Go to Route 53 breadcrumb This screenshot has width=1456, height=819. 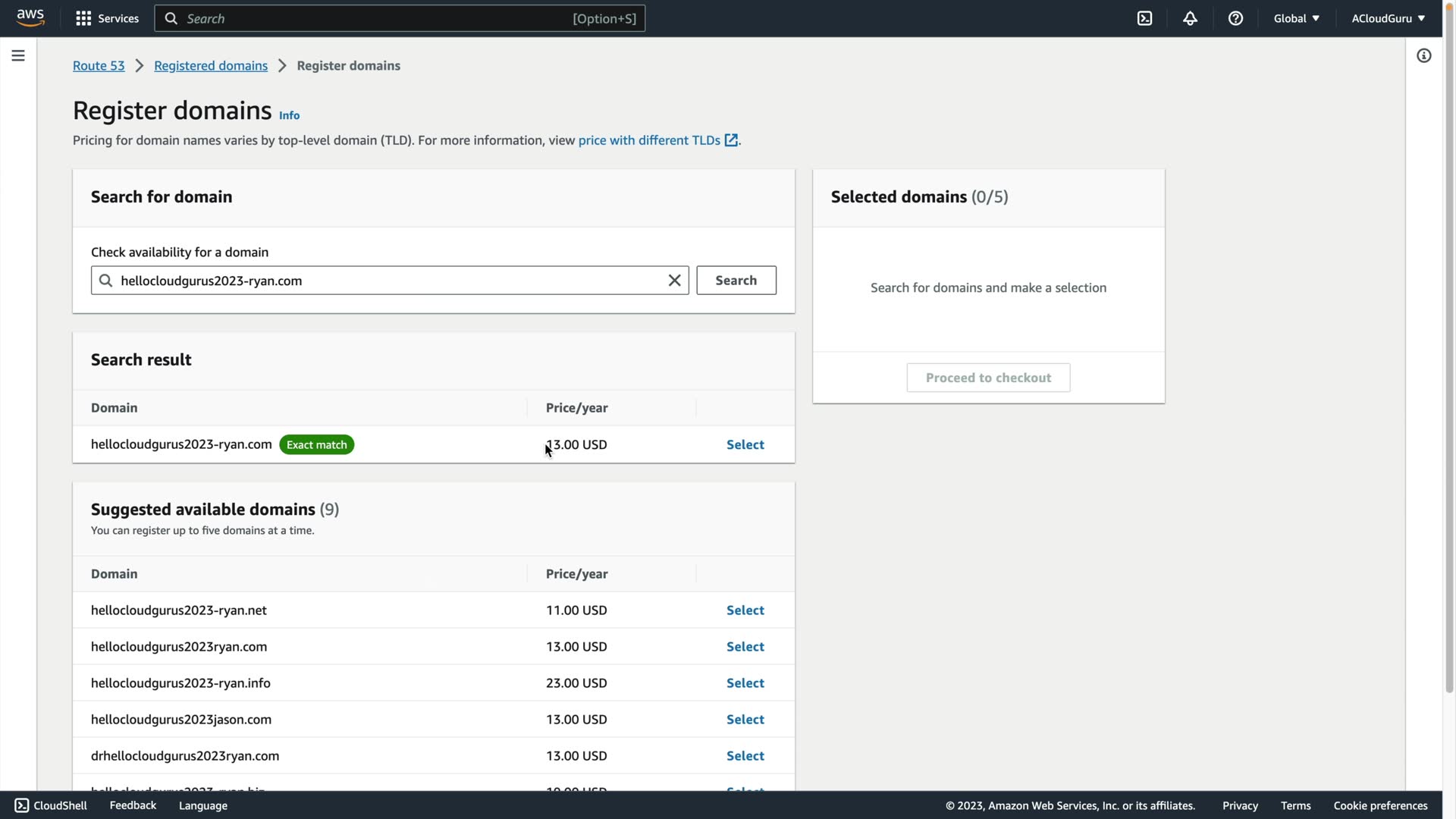99,66
